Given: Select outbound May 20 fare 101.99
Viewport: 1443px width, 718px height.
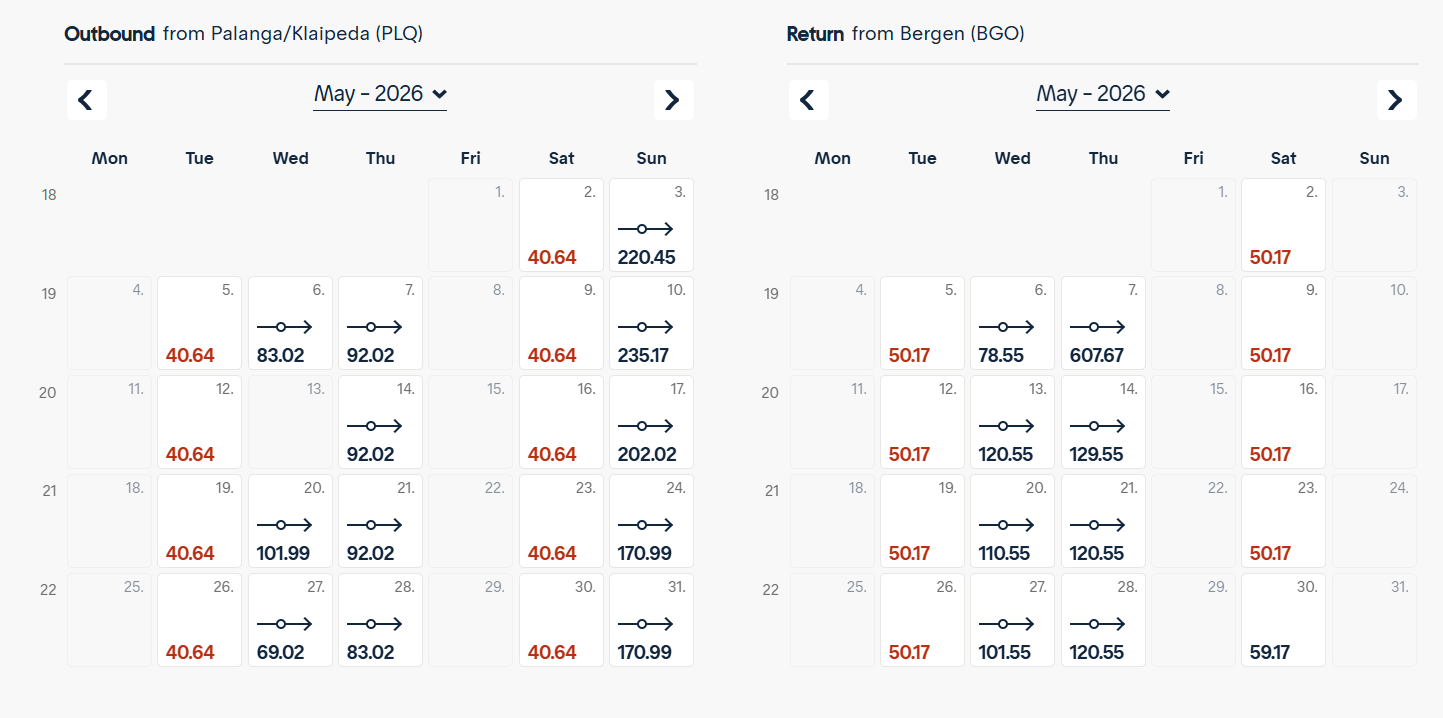Looking at the screenshot, I should tap(290, 521).
